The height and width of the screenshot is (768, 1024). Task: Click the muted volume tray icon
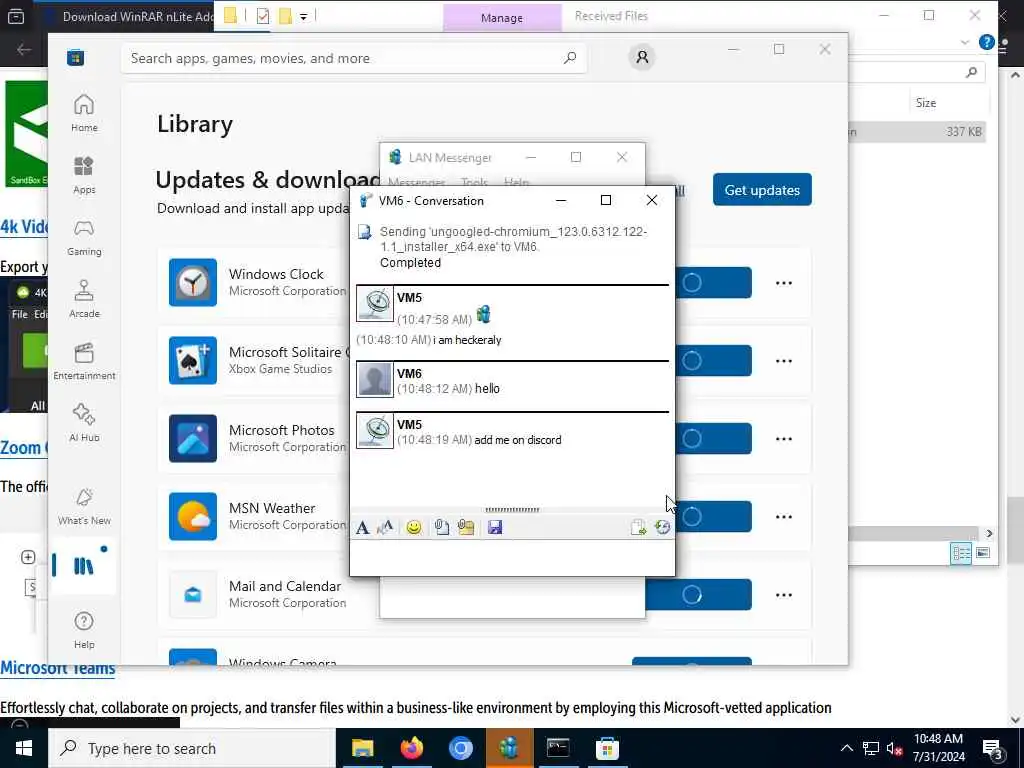[895, 748]
